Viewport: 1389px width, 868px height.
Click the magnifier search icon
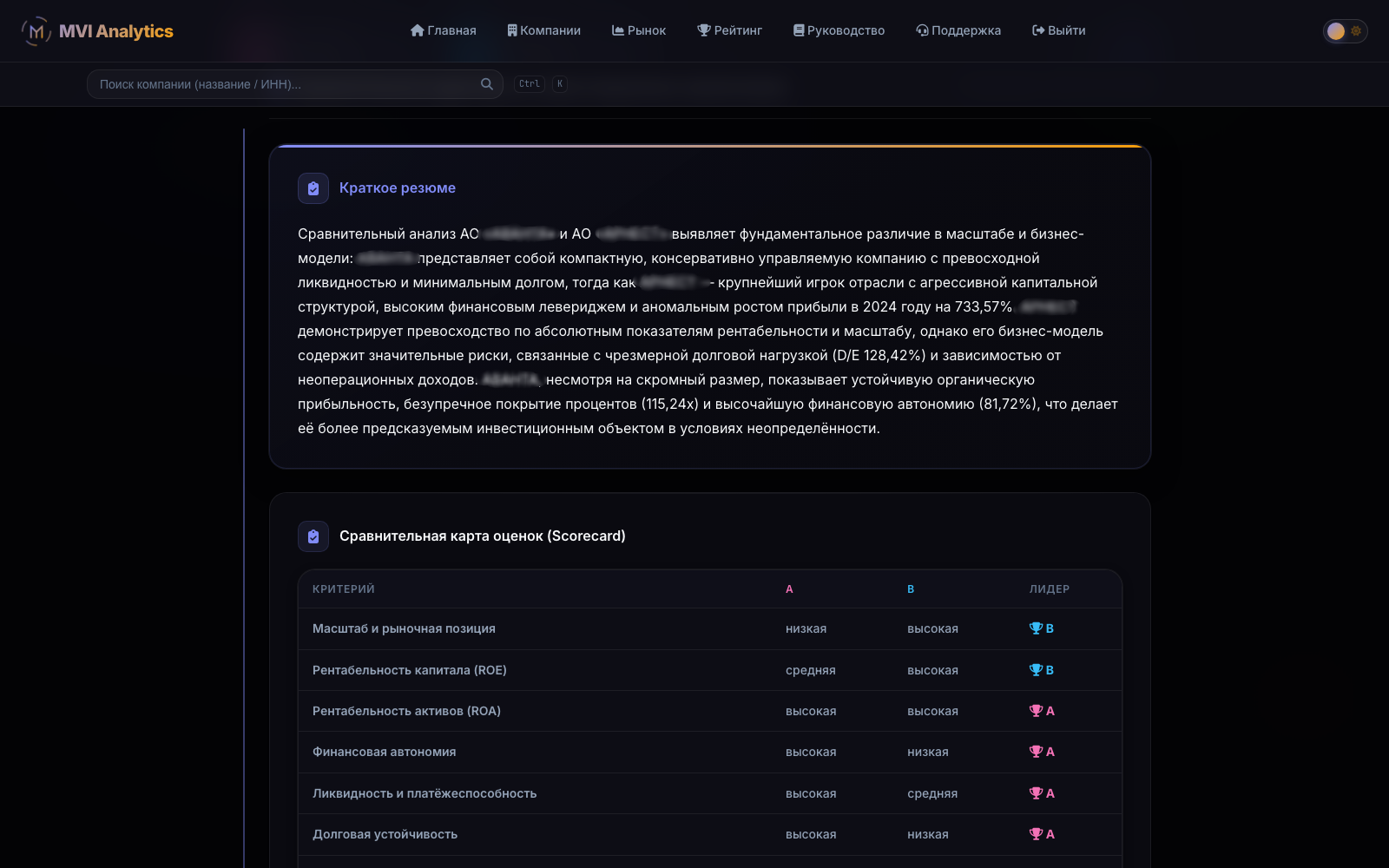click(x=487, y=84)
